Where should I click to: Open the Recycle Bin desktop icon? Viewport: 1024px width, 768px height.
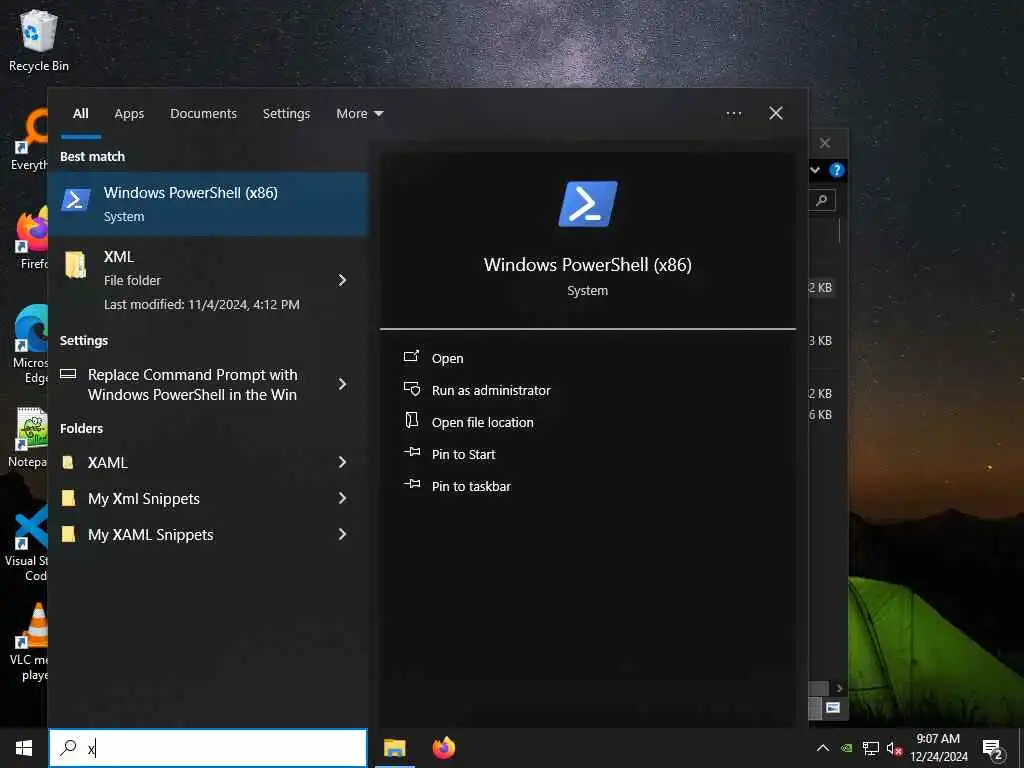[39, 39]
